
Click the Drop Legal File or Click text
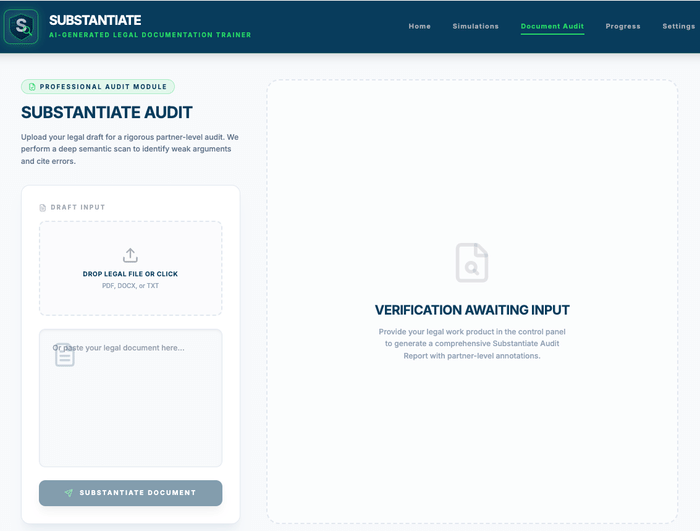[x=130, y=274]
